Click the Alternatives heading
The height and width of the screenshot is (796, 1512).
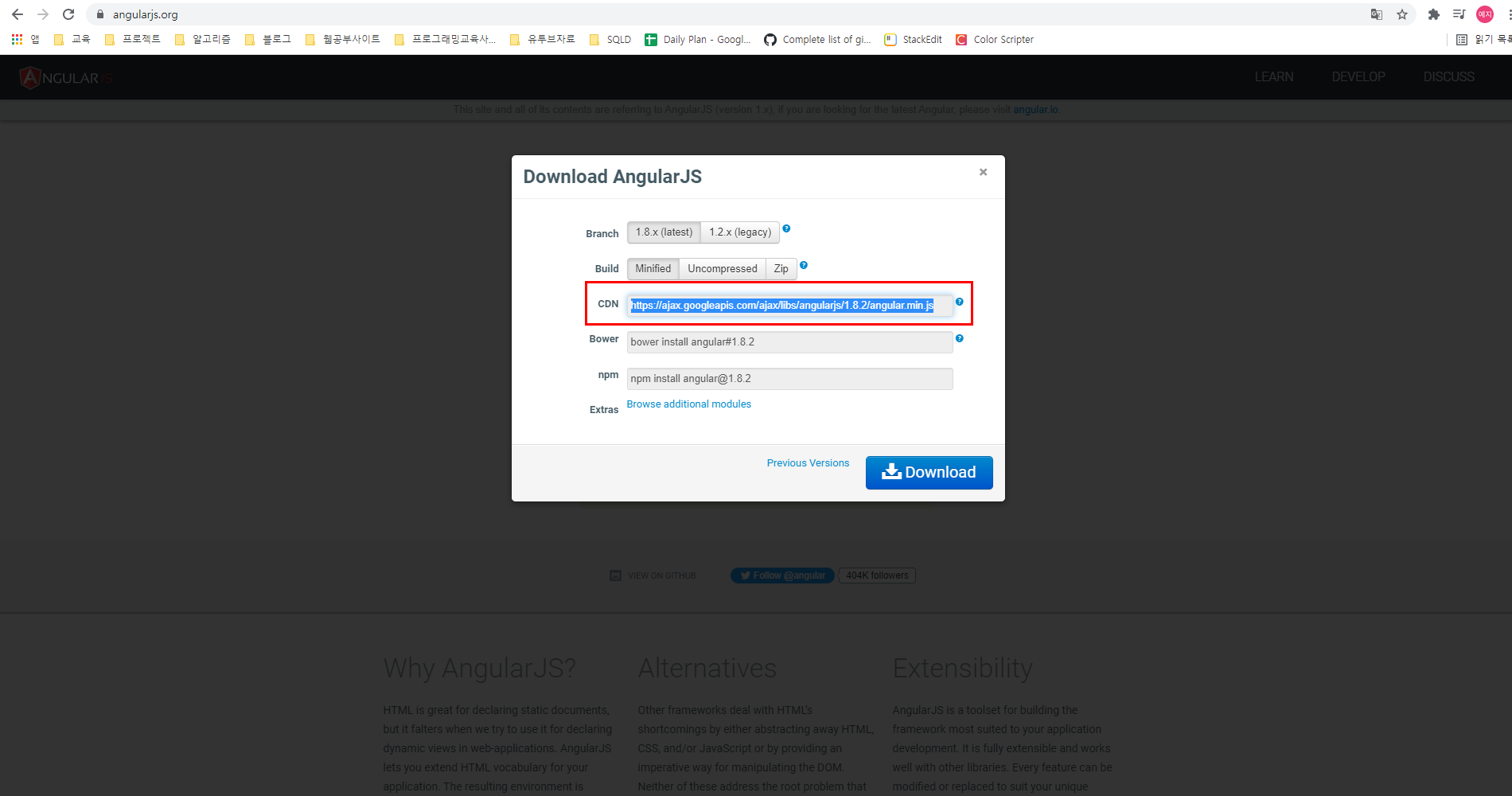tap(707, 669)
